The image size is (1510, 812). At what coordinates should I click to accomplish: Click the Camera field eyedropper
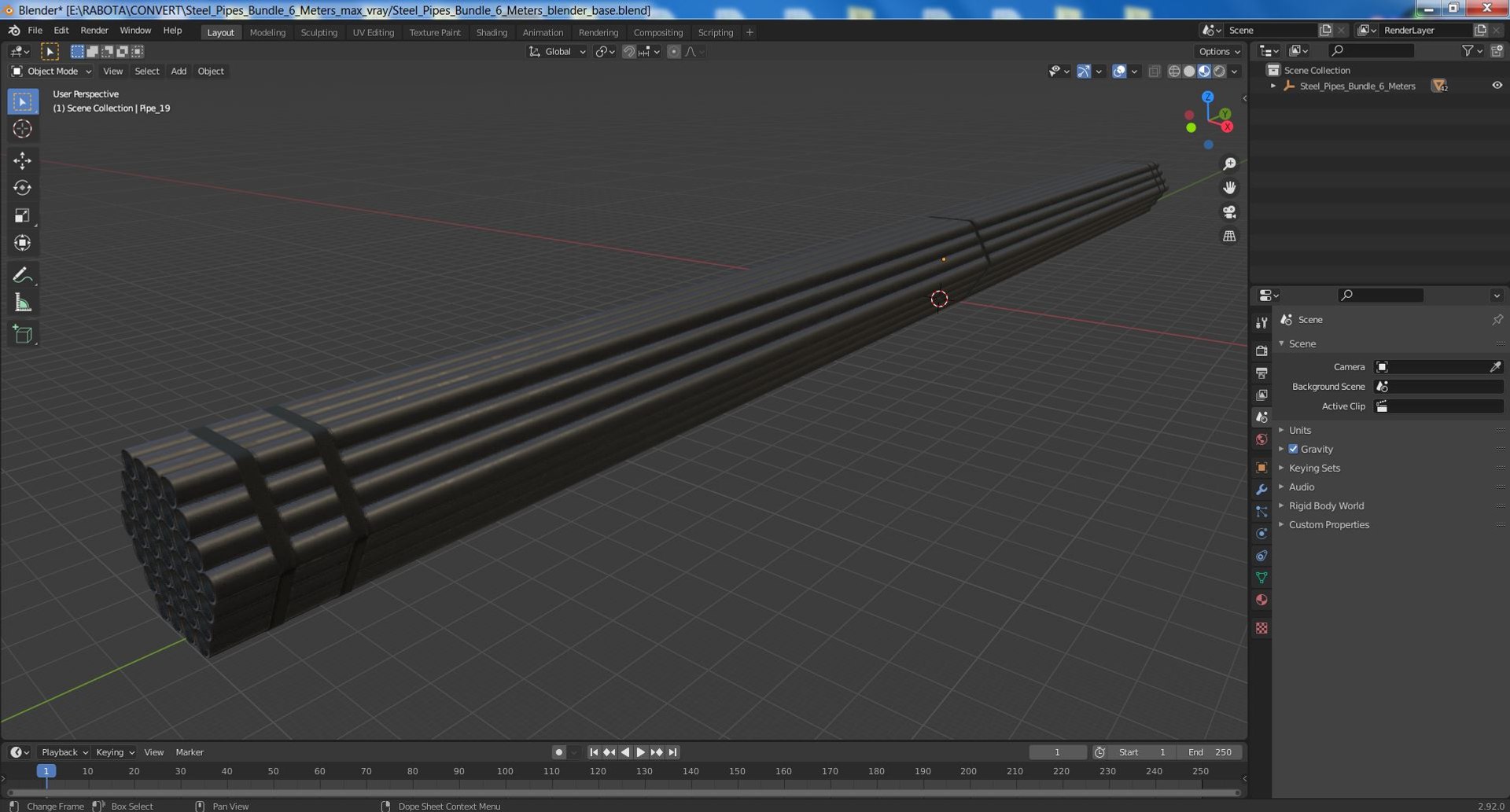1495,367
